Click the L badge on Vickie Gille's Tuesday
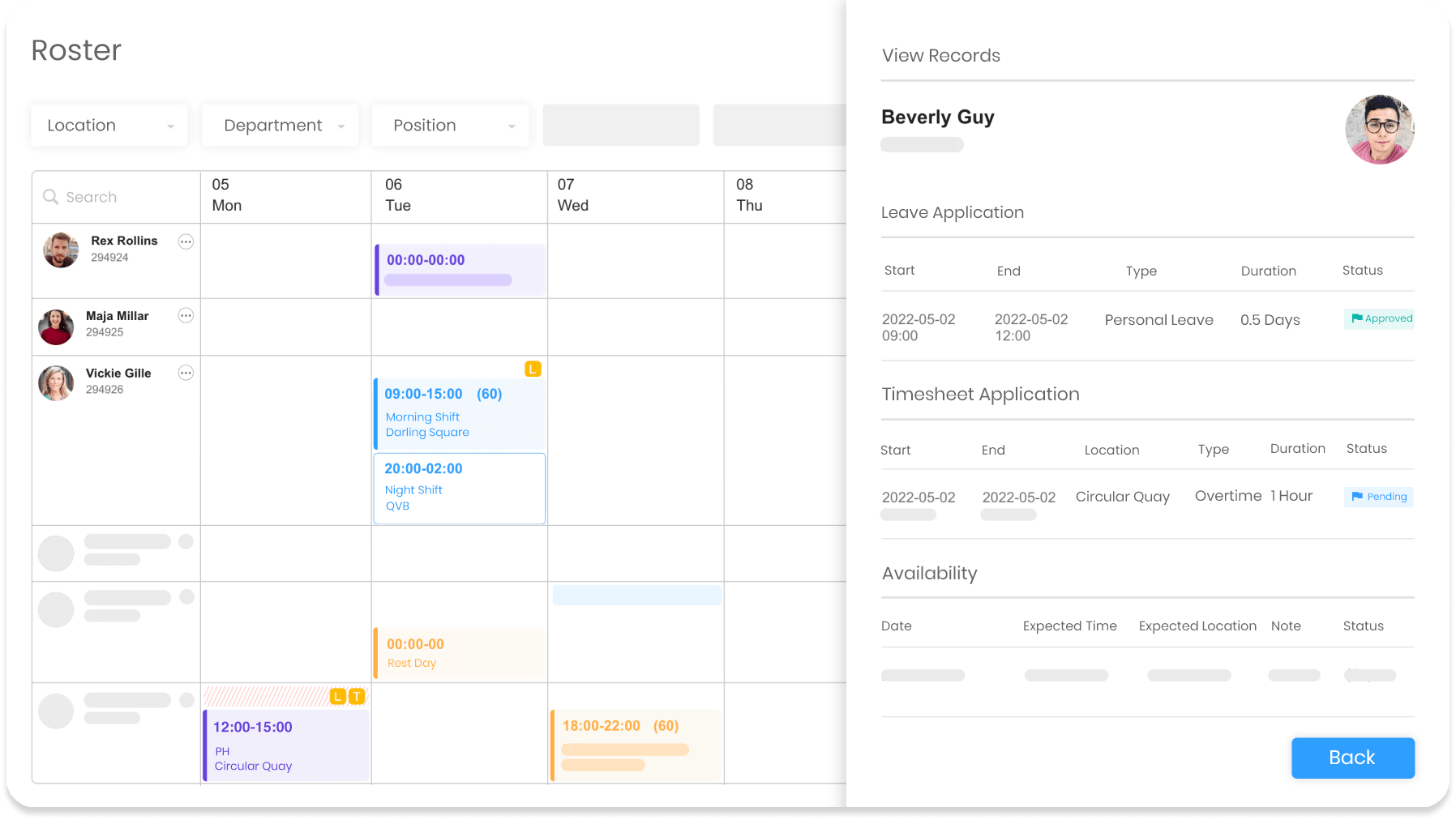Screen dimensions: 1456x820 (533, 369)
